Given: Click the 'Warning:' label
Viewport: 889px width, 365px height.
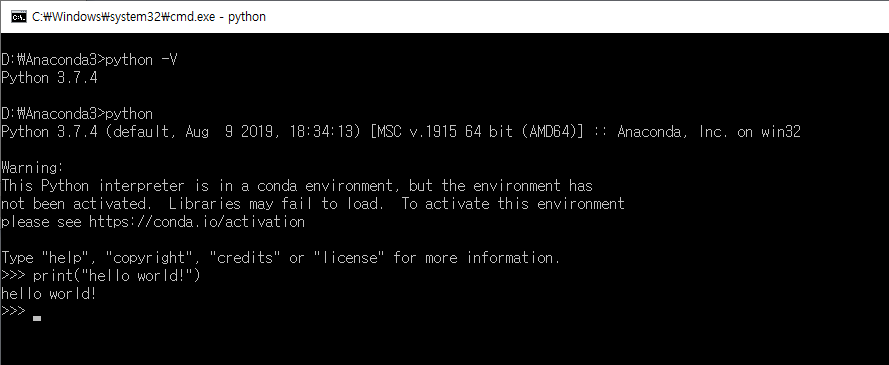Looking at the screenshot, I should 32,168.
